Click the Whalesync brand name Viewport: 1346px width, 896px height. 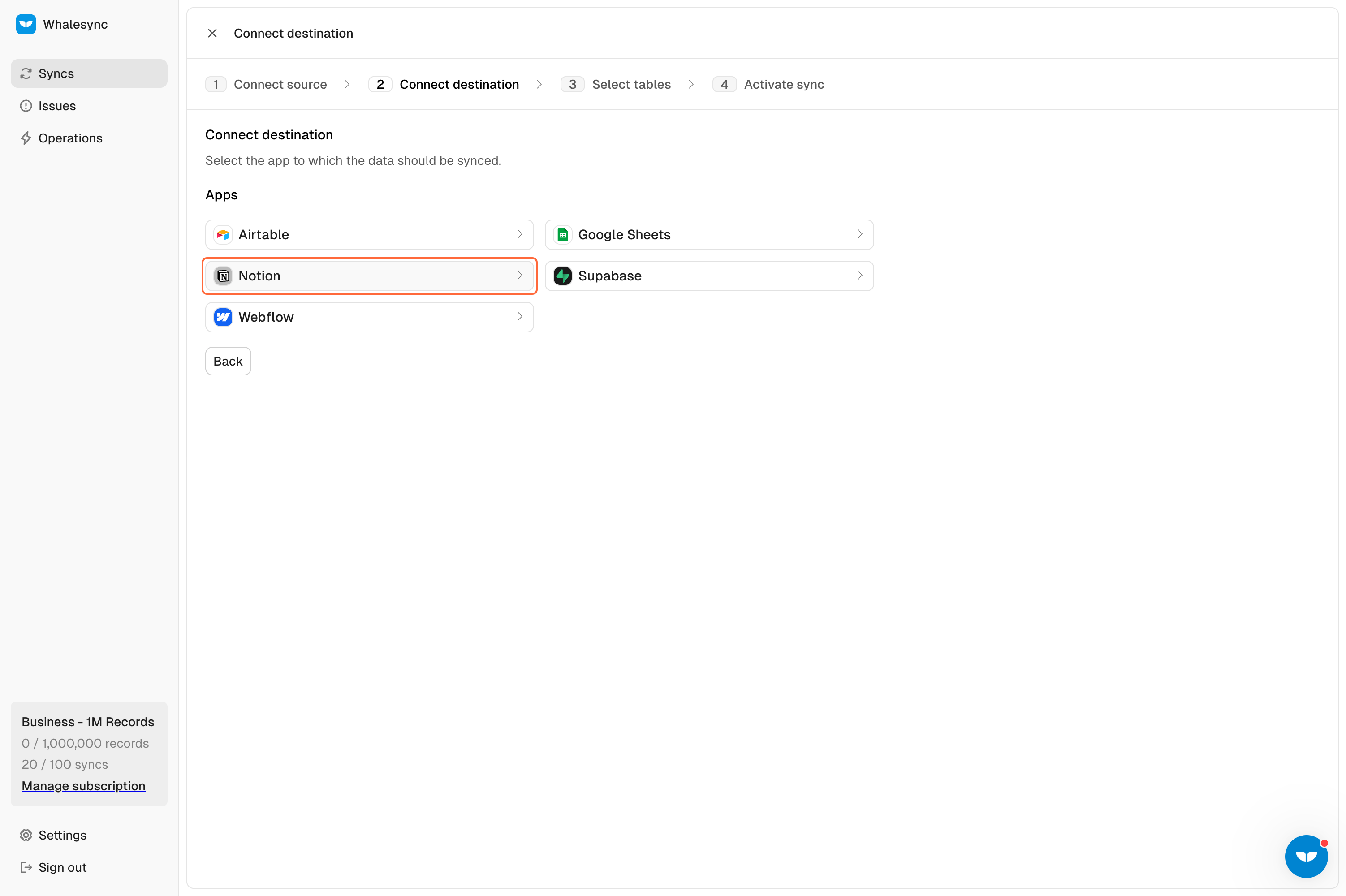[x=75, y=25]
